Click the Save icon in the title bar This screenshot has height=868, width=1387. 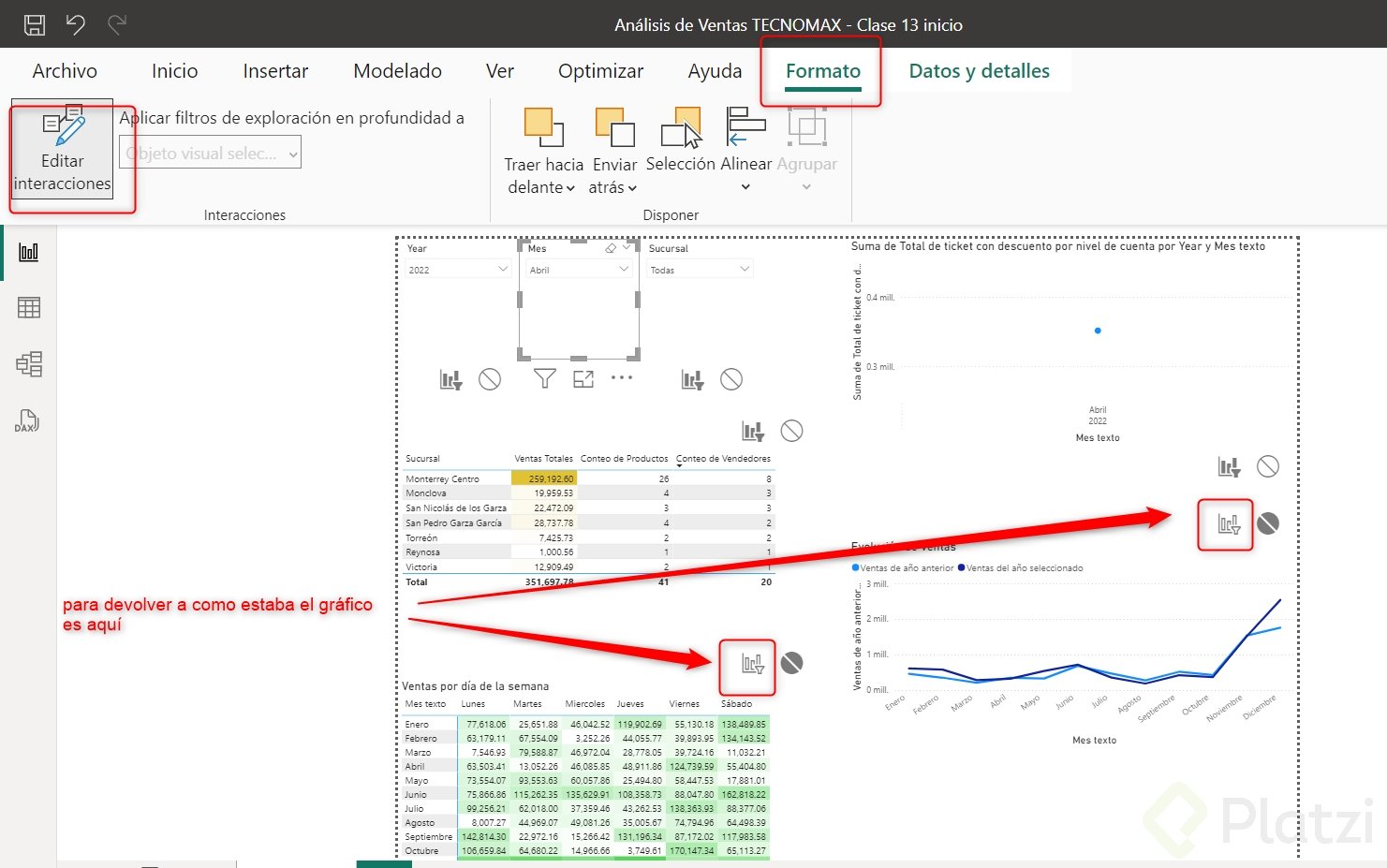(34, 24)
